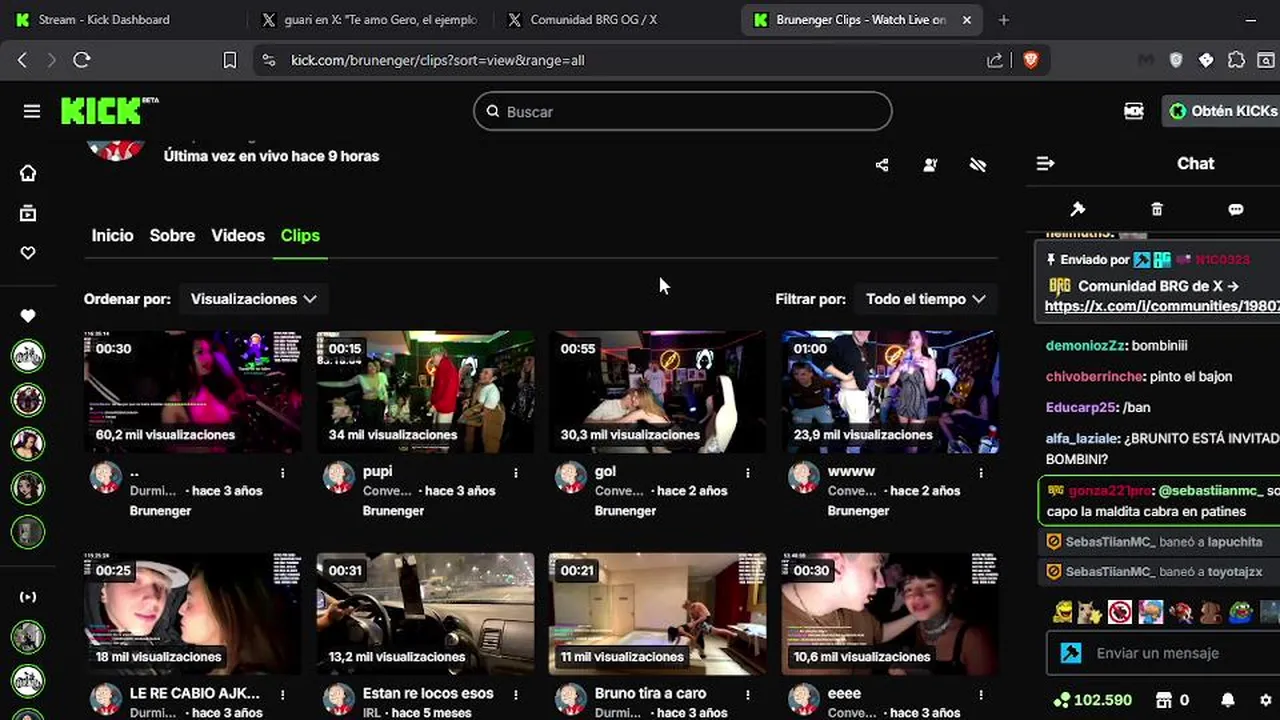Image resolution: width=1280 pixels, height=720 pixels.
Task: Switch to the Inicio channel tab
Action: [112, 236]
